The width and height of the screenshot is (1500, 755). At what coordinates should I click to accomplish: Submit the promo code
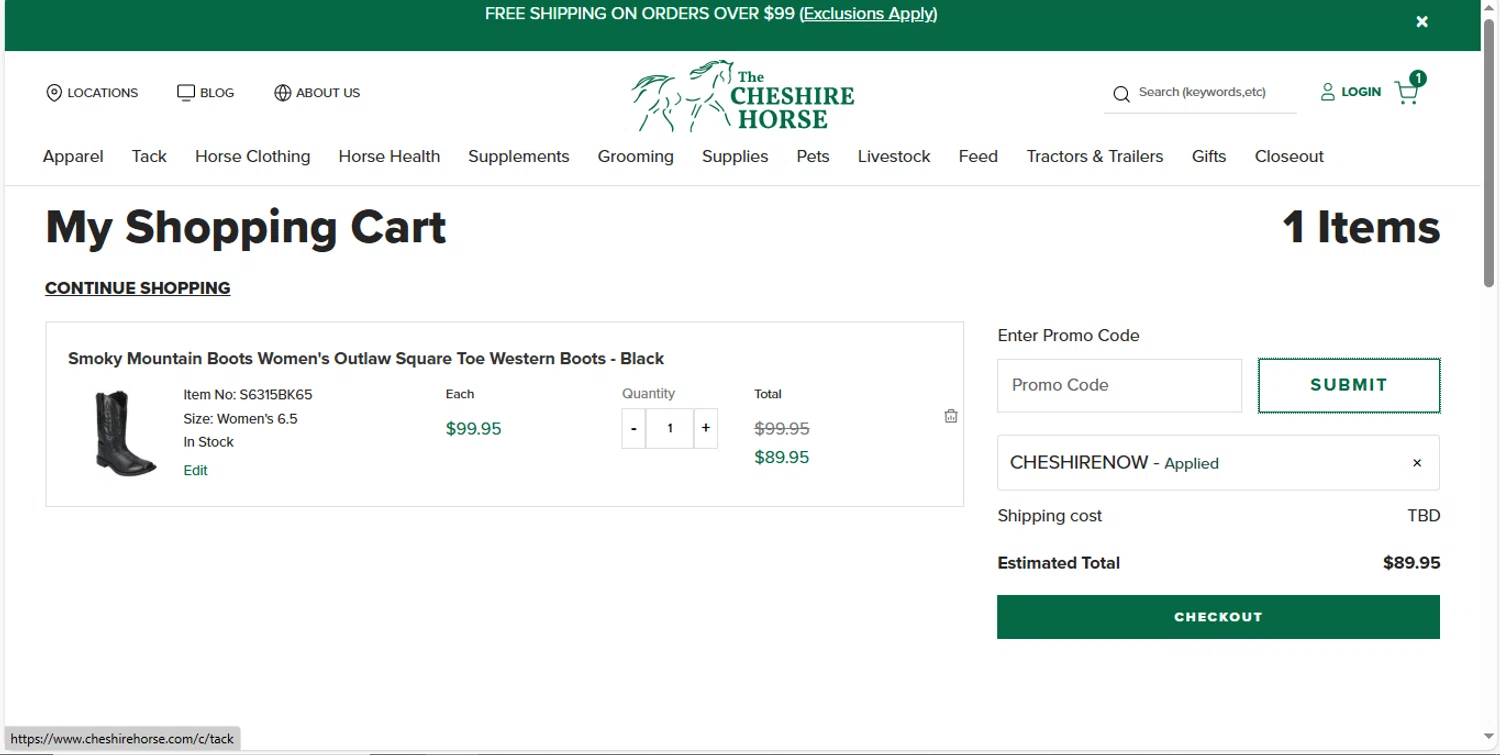1349,385
